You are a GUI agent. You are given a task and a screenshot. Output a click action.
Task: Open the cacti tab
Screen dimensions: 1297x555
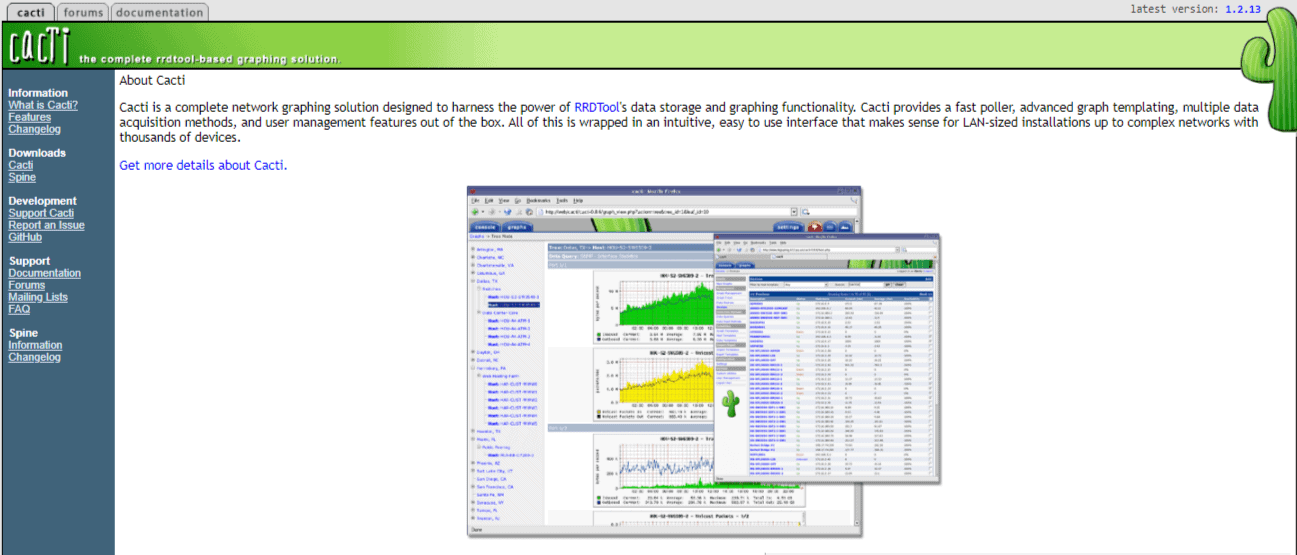tap(29, 12)
